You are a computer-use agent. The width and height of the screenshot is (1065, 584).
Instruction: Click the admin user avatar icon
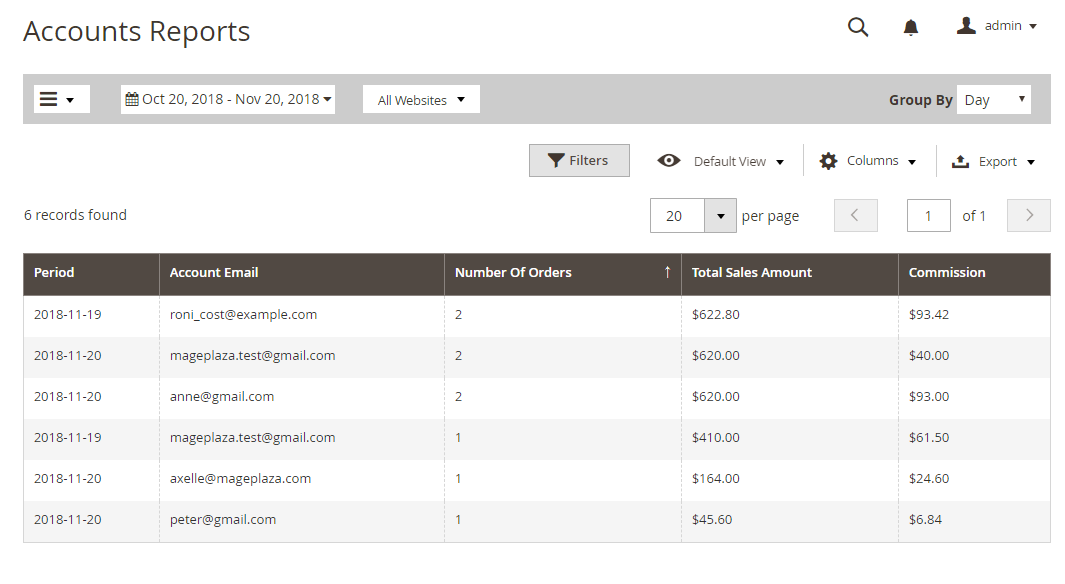[966, 26]
